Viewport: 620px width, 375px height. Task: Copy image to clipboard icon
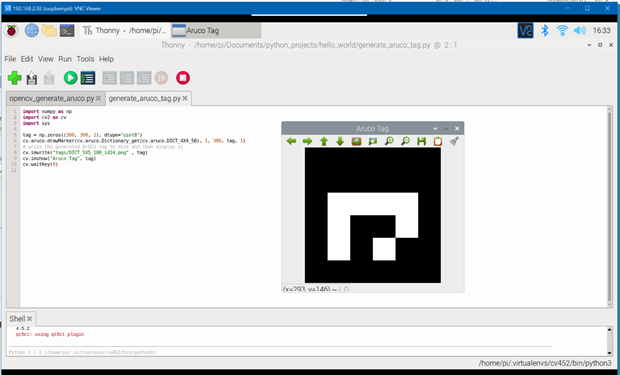point(438,141)
